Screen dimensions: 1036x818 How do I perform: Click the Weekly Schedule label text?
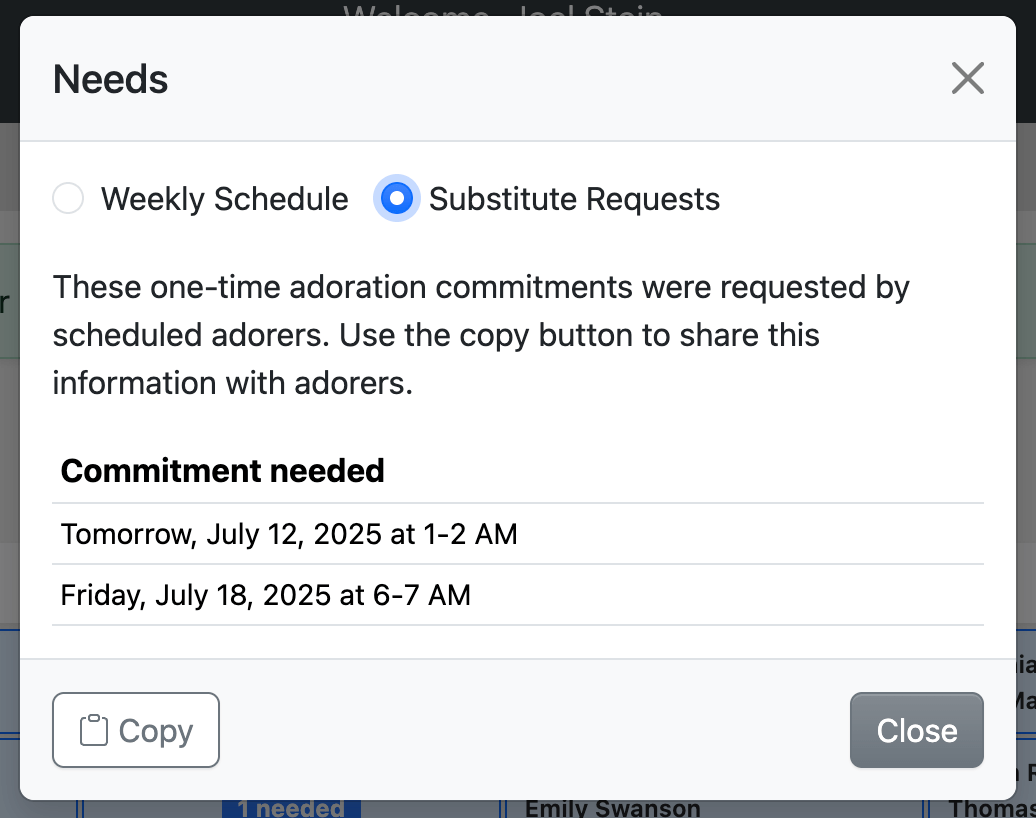[222, 199]
